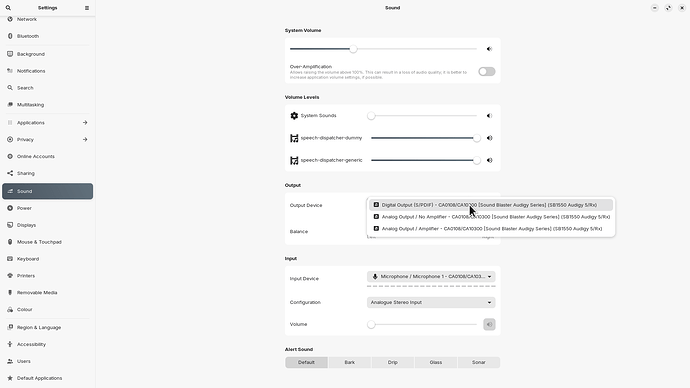Mute System Sounds with speaker button
This screenshot has width=690, height=388.
click(x=489, y=116)
